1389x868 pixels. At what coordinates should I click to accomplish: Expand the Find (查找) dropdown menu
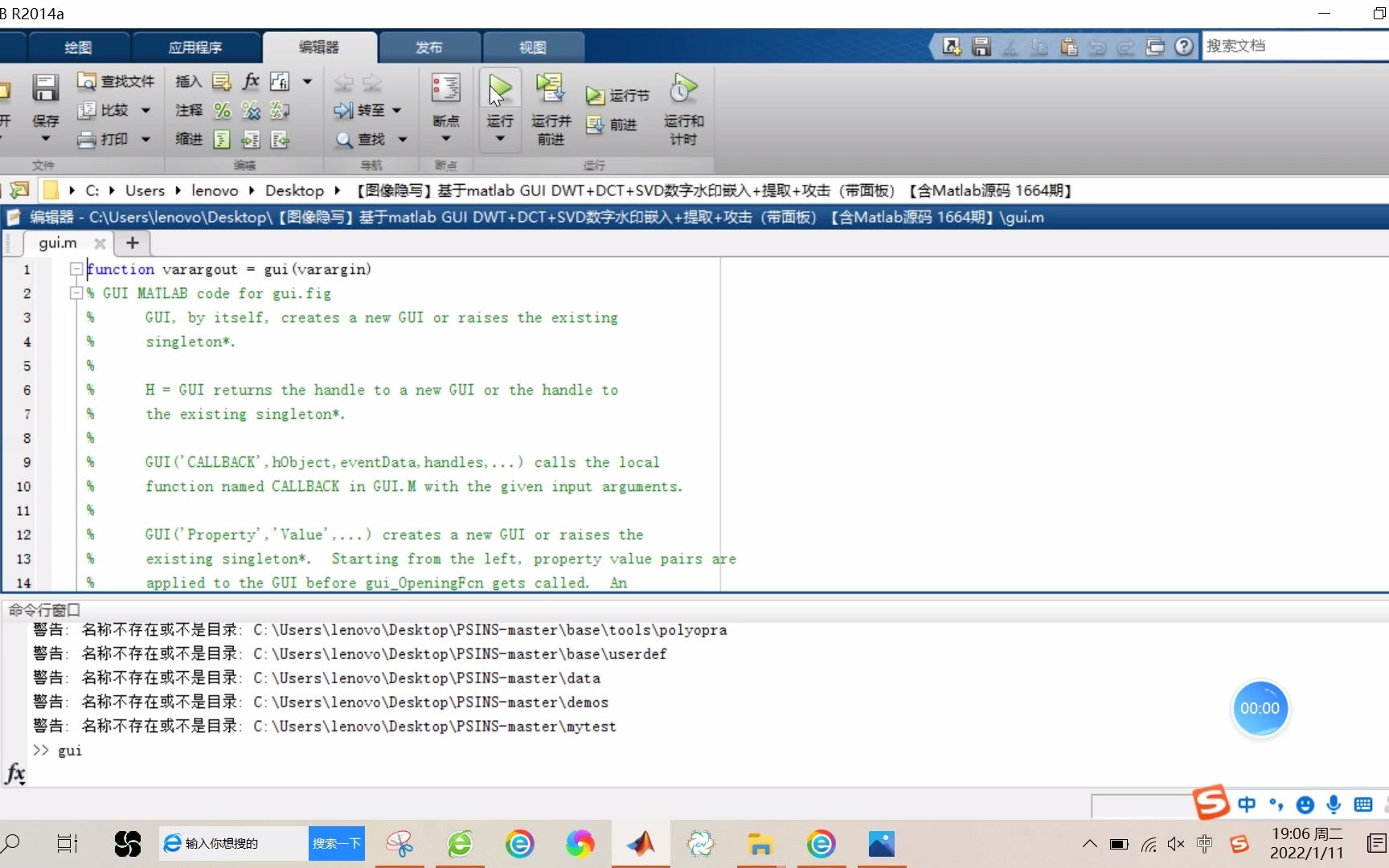click(402, 139)
